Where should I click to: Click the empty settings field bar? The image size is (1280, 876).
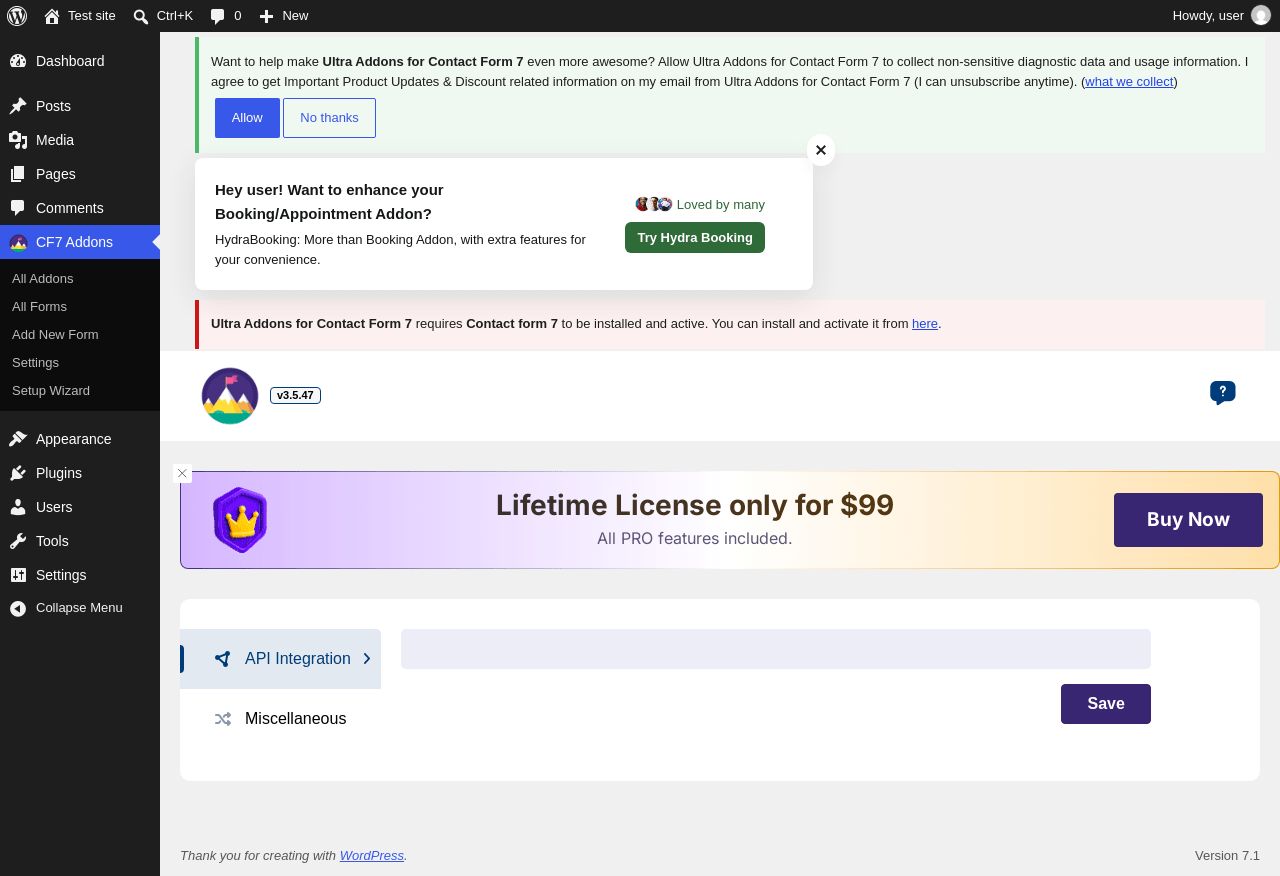776,649
